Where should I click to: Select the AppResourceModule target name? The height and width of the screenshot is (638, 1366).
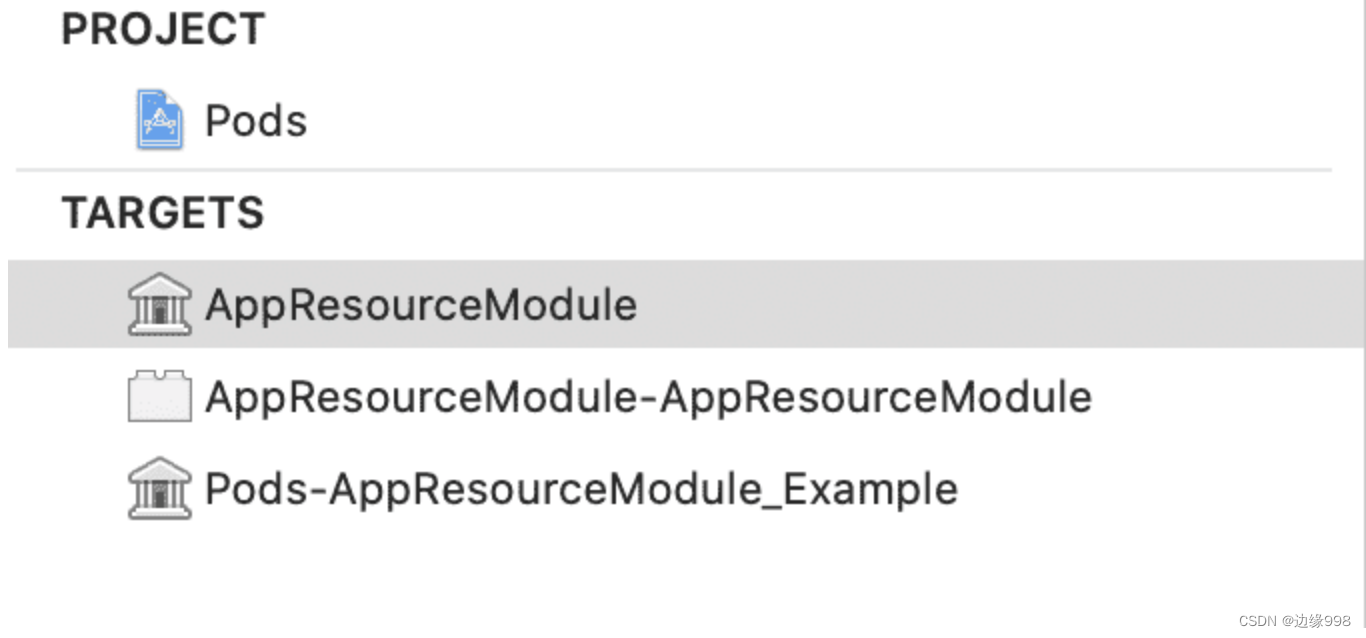[421, 305]
